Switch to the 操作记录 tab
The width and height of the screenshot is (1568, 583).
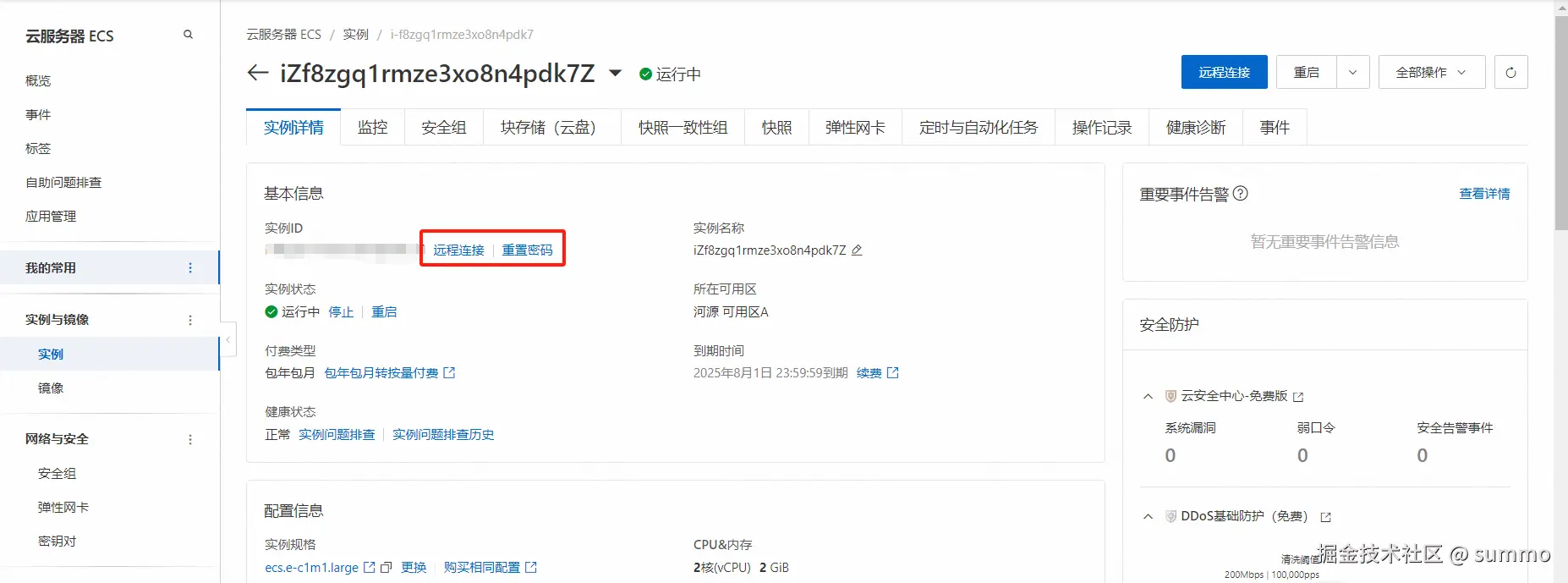pos(1102,127)
